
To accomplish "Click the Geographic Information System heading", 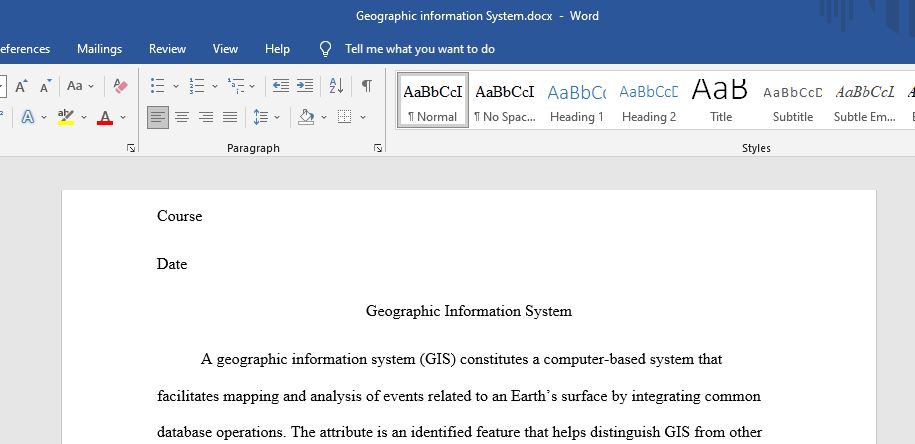I will [469, 311].
